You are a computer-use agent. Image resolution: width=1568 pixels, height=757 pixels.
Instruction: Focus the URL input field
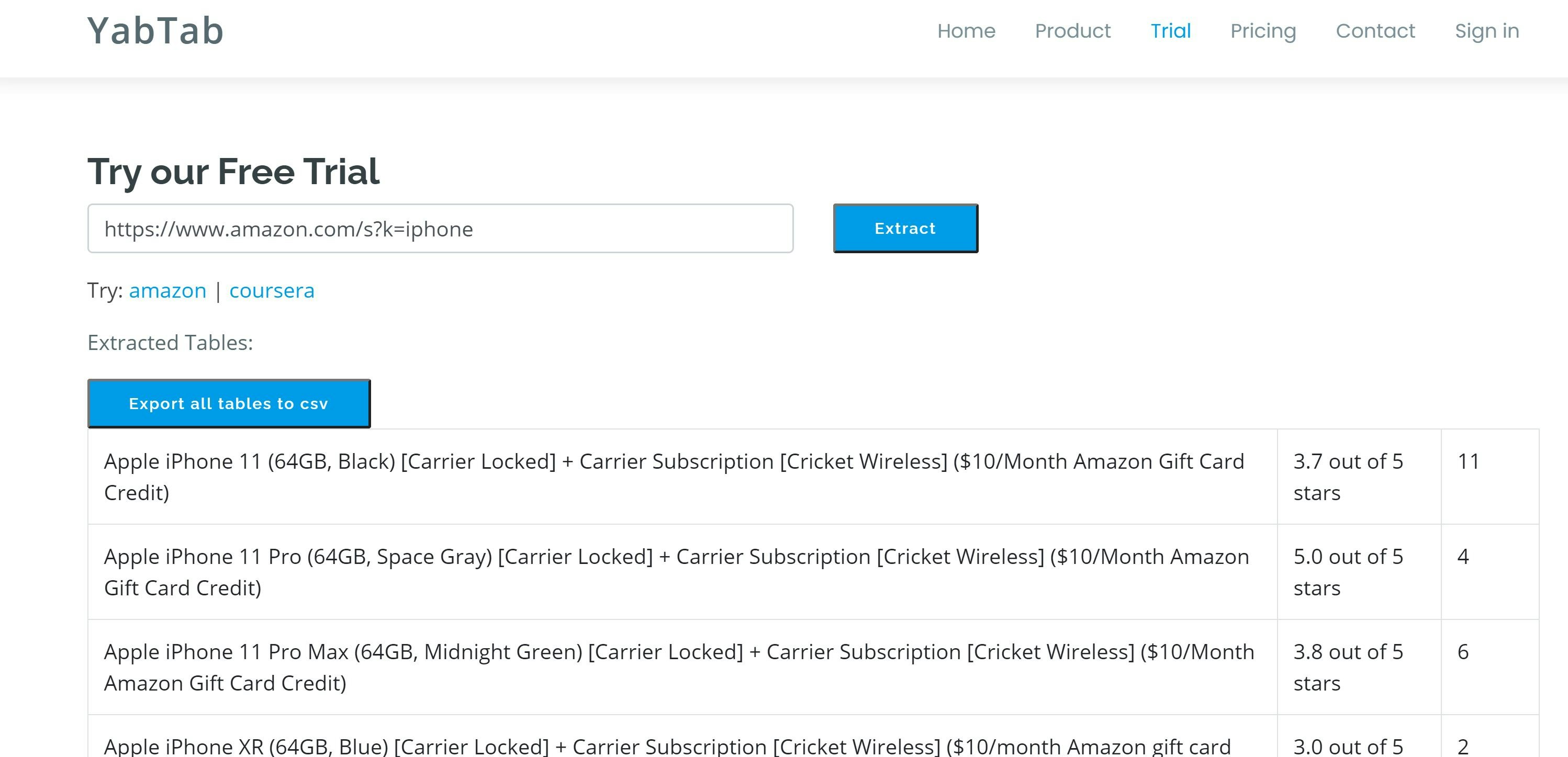(440, 229)
